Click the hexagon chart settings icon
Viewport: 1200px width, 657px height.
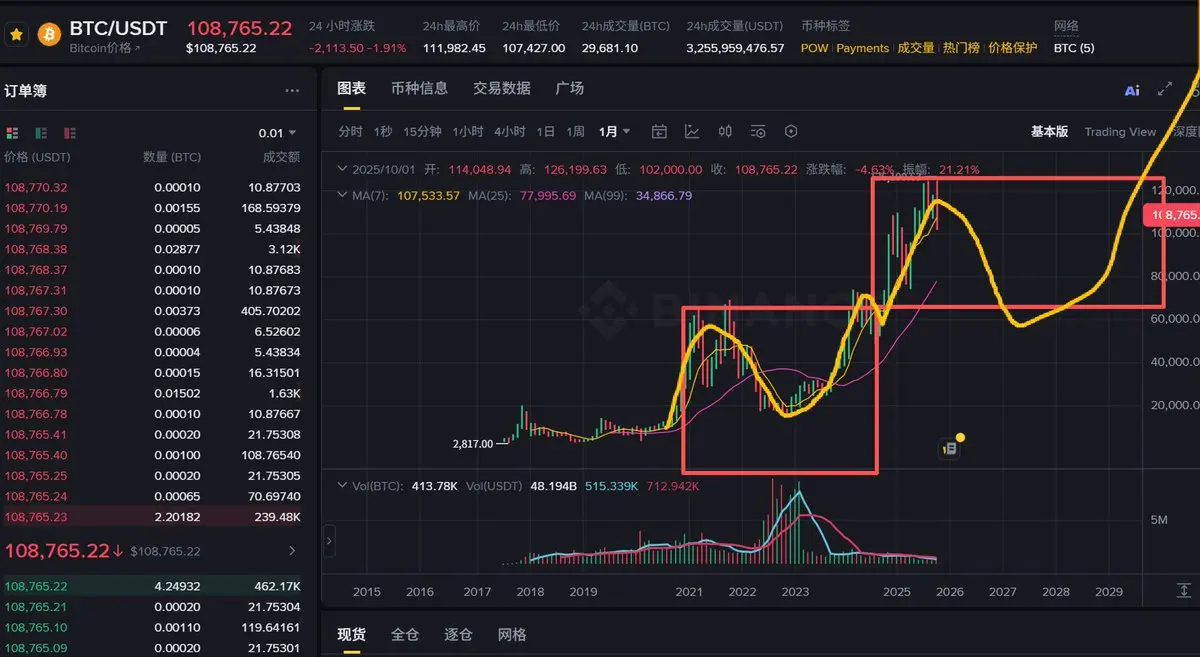[x=791, y=131]
